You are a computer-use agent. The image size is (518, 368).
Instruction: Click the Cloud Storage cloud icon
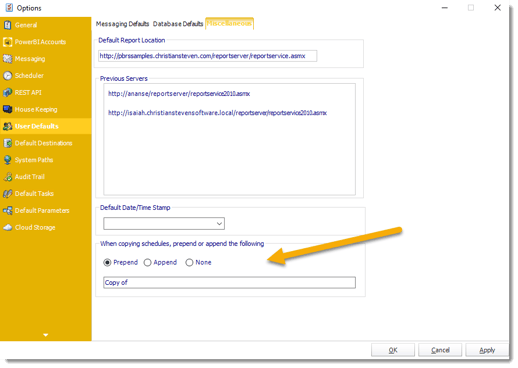pyautogui.click(x=7, y=227)
